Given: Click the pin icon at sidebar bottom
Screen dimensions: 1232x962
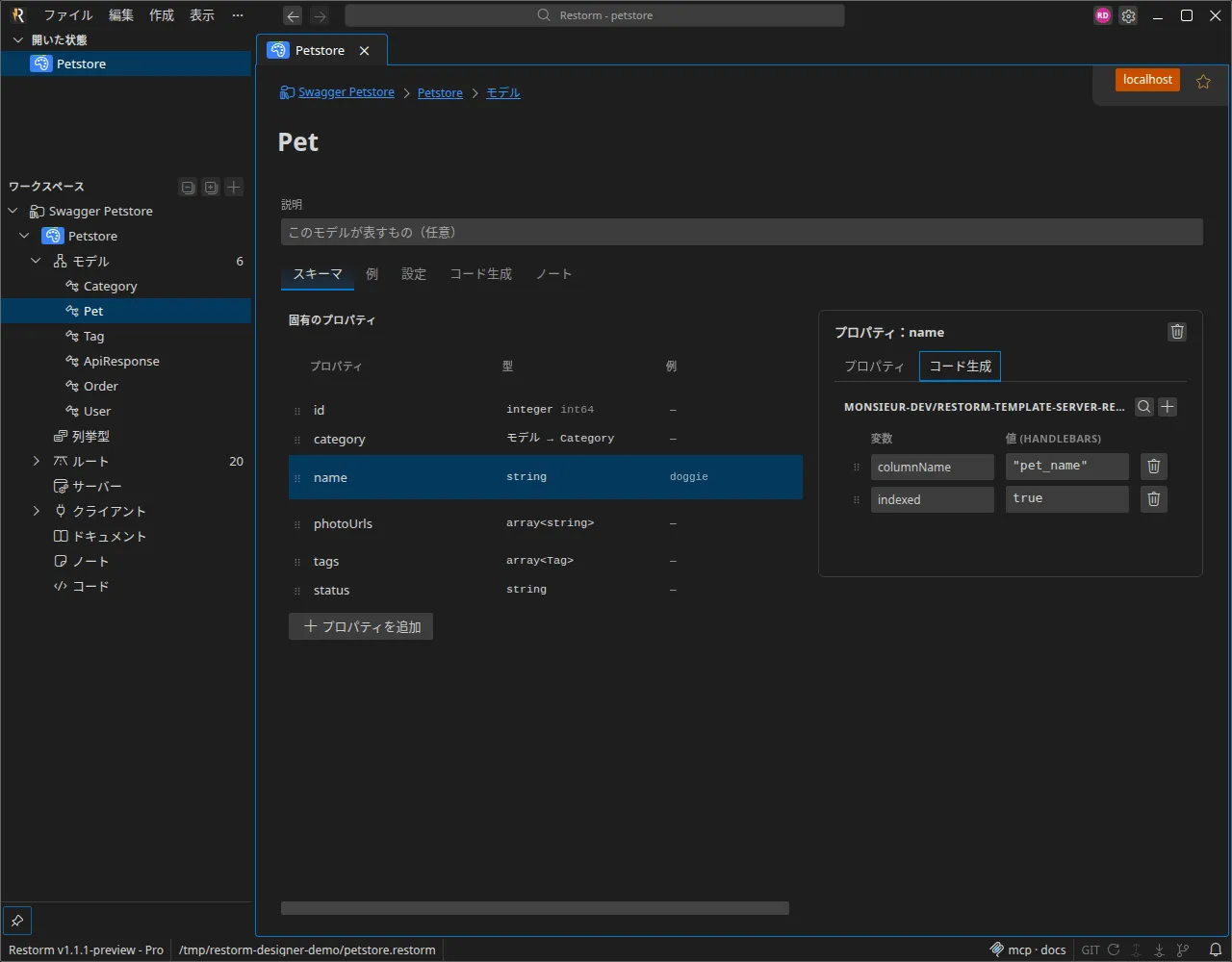Looking at the screenshot, I should (x=17, y=920).
